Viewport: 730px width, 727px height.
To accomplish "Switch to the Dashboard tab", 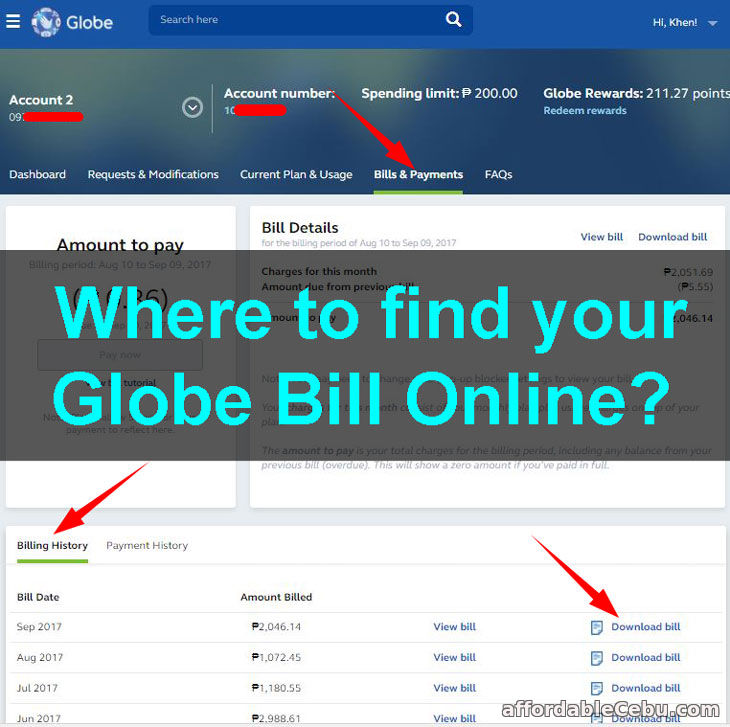I will coord(37,174).
